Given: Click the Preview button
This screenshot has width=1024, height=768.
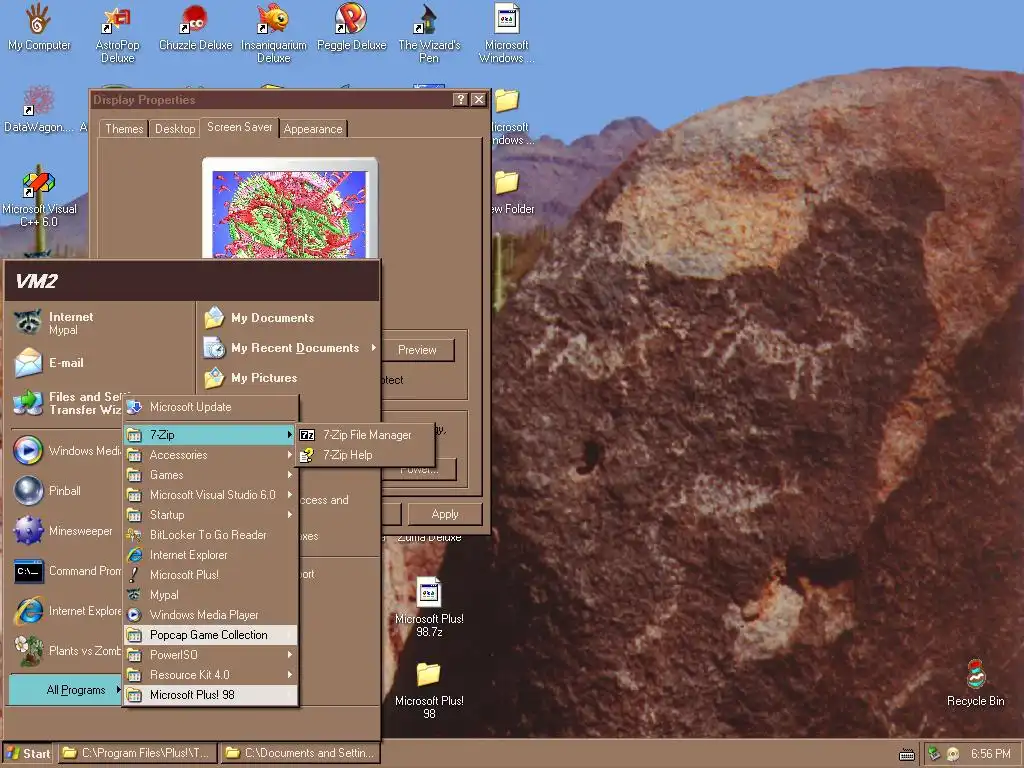Looking at the screenshot, I should 418,350.
